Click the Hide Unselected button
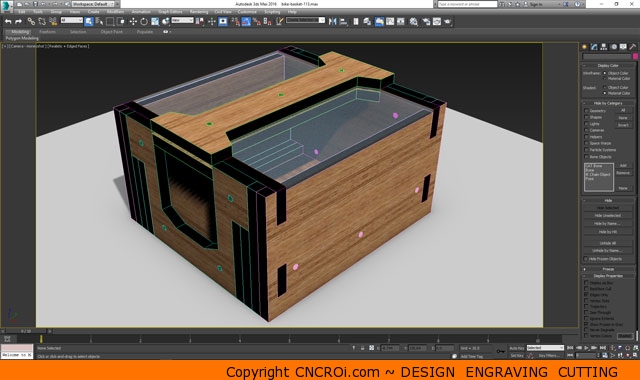This screenshot has height=380, width=640. [x=608, y=216]
